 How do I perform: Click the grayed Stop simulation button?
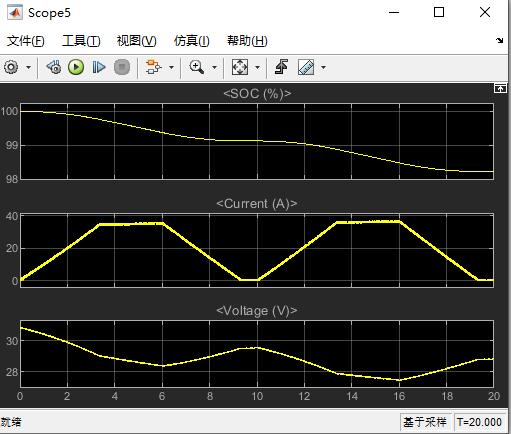tap(122, 67)
